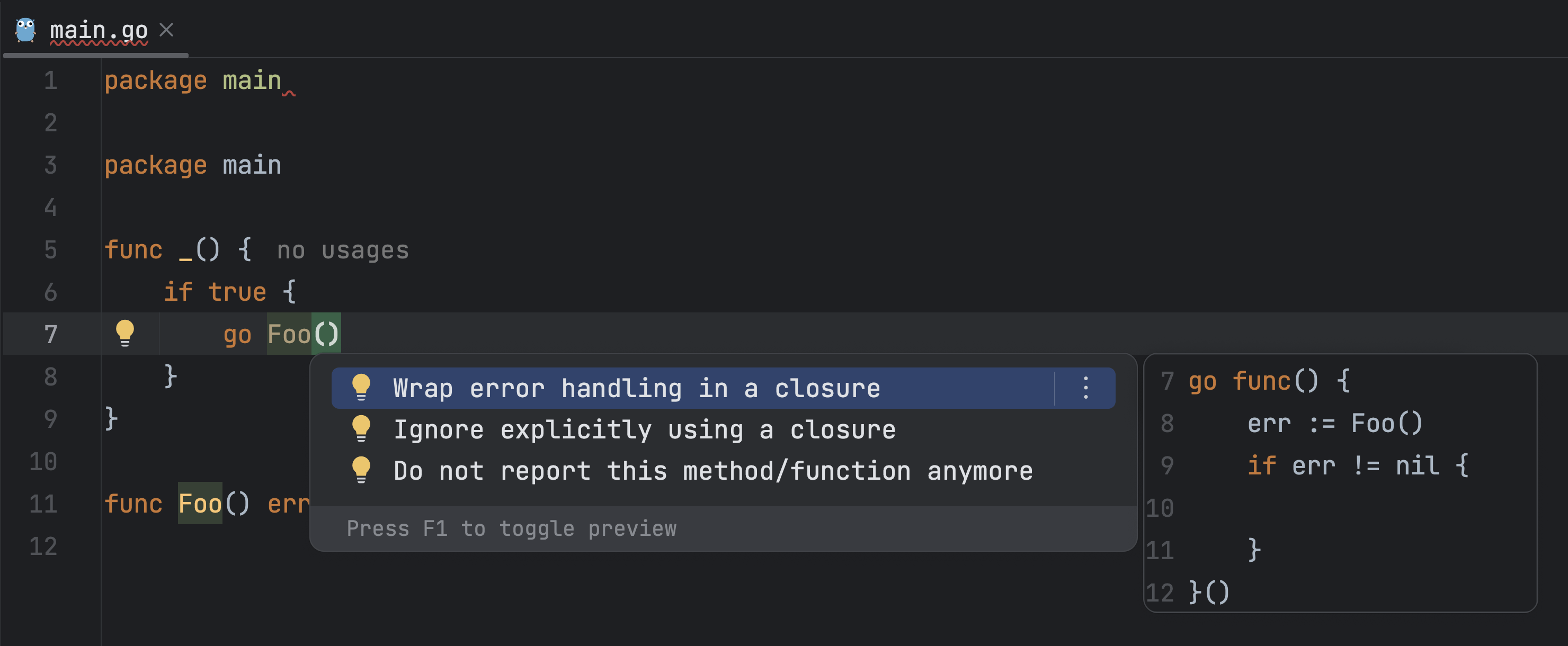This screenshot has width=1568, height=646.
Task: Click the error-underlined 'main' on line 1
Action: click(252, 80)
